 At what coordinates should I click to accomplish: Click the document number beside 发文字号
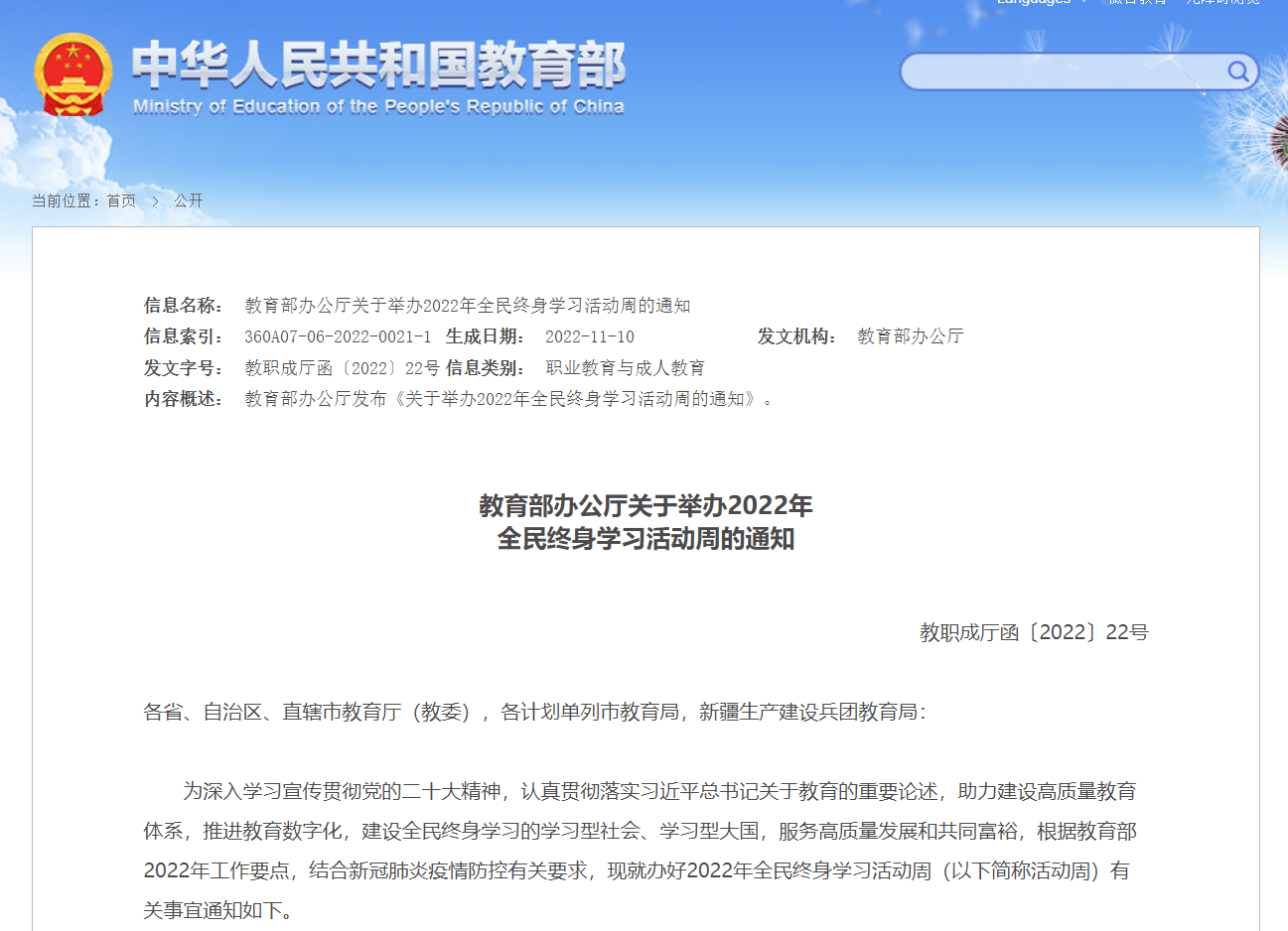[342, 368]
